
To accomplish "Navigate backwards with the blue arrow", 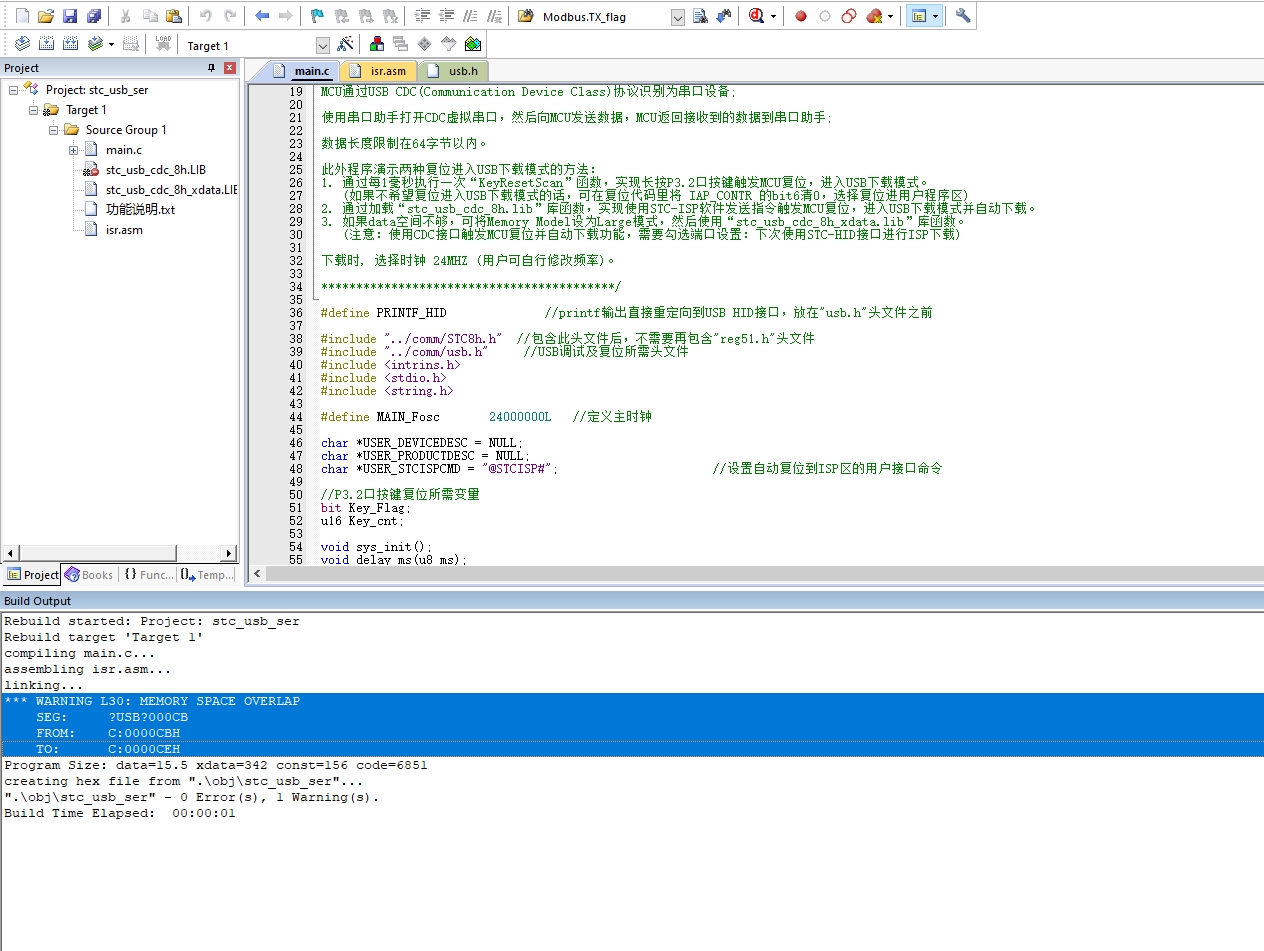I will click(x=262, y=16).
